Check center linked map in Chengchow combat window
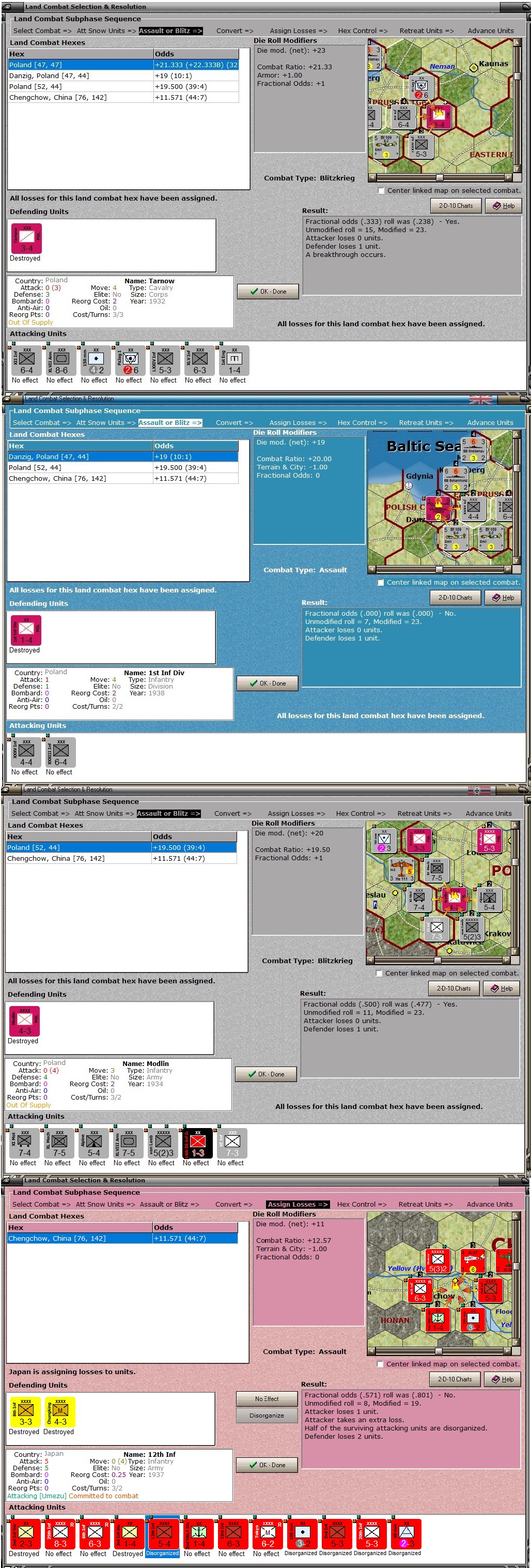This screenshot has height=1568, width=531. click(380, 1364)
